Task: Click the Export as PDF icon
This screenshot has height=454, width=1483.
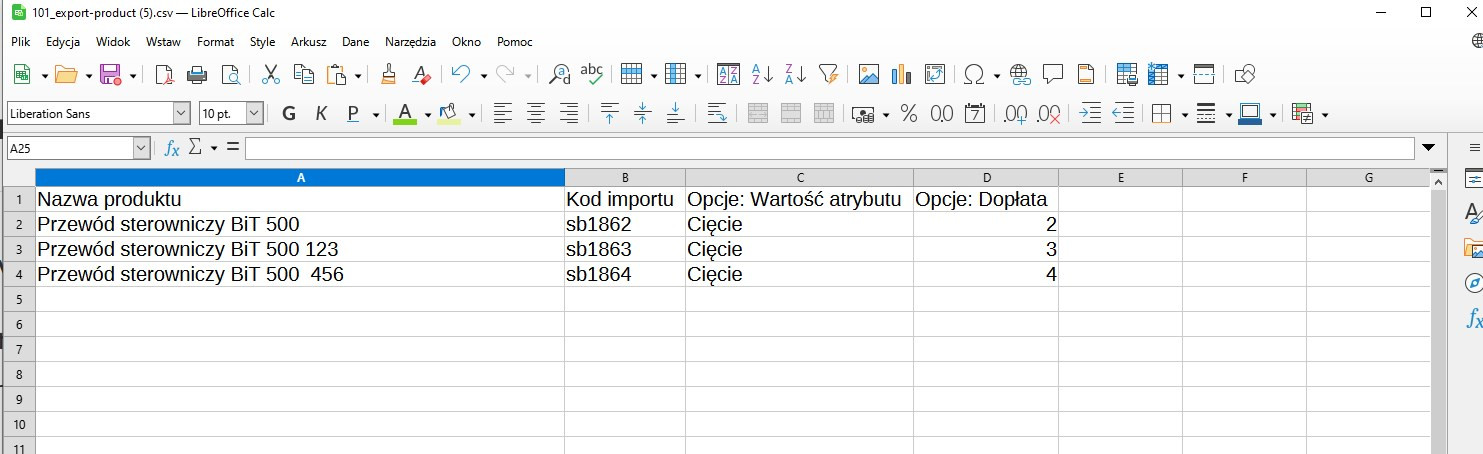Action: pyautogui.click(x=164, y=74)
